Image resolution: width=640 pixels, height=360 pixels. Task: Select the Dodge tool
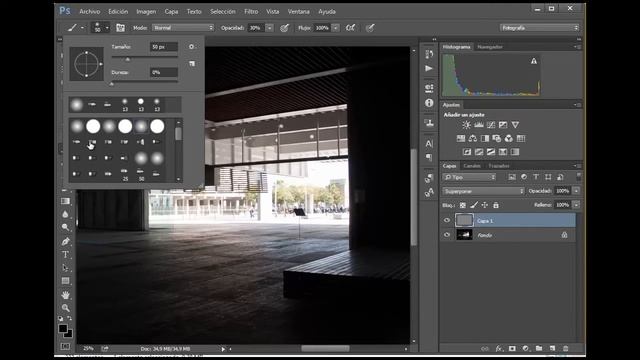[65, 227]
